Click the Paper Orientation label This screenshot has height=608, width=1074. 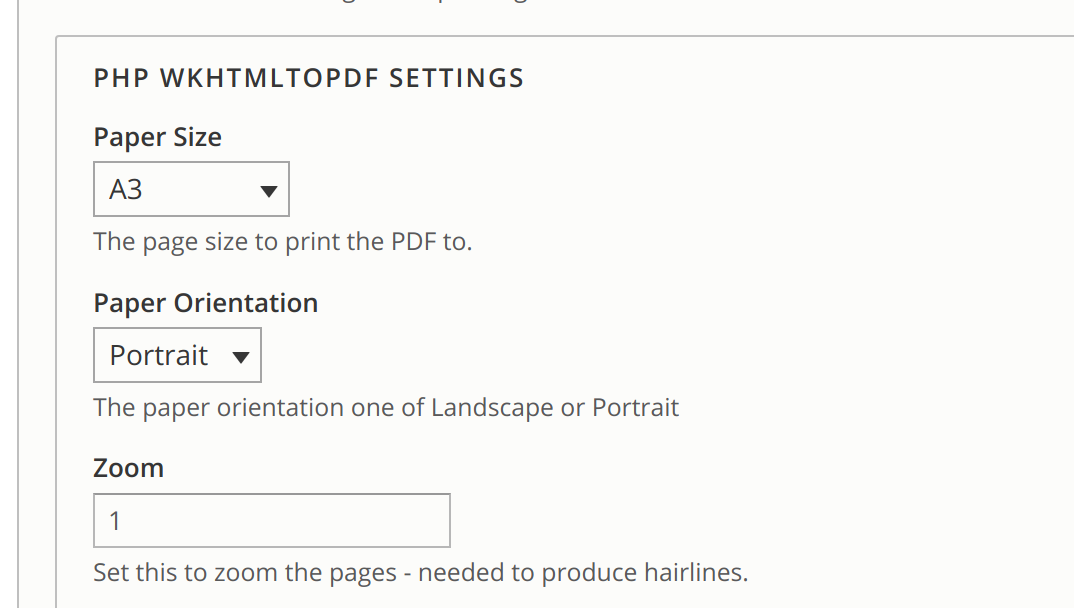[x=205, y=302]
